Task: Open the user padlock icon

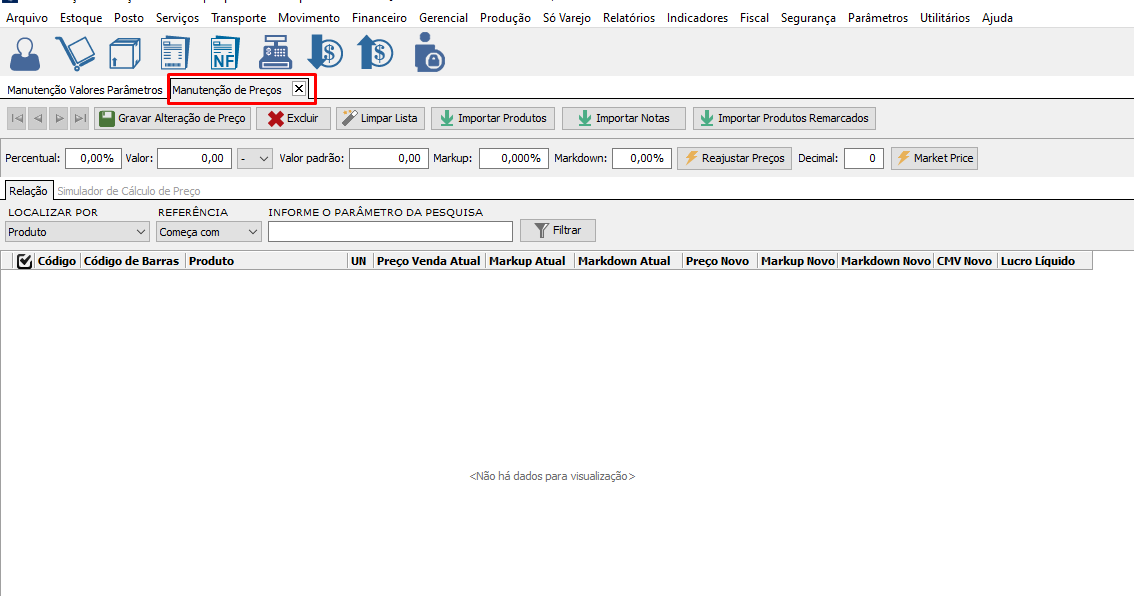Action: [x=428, y=53]
